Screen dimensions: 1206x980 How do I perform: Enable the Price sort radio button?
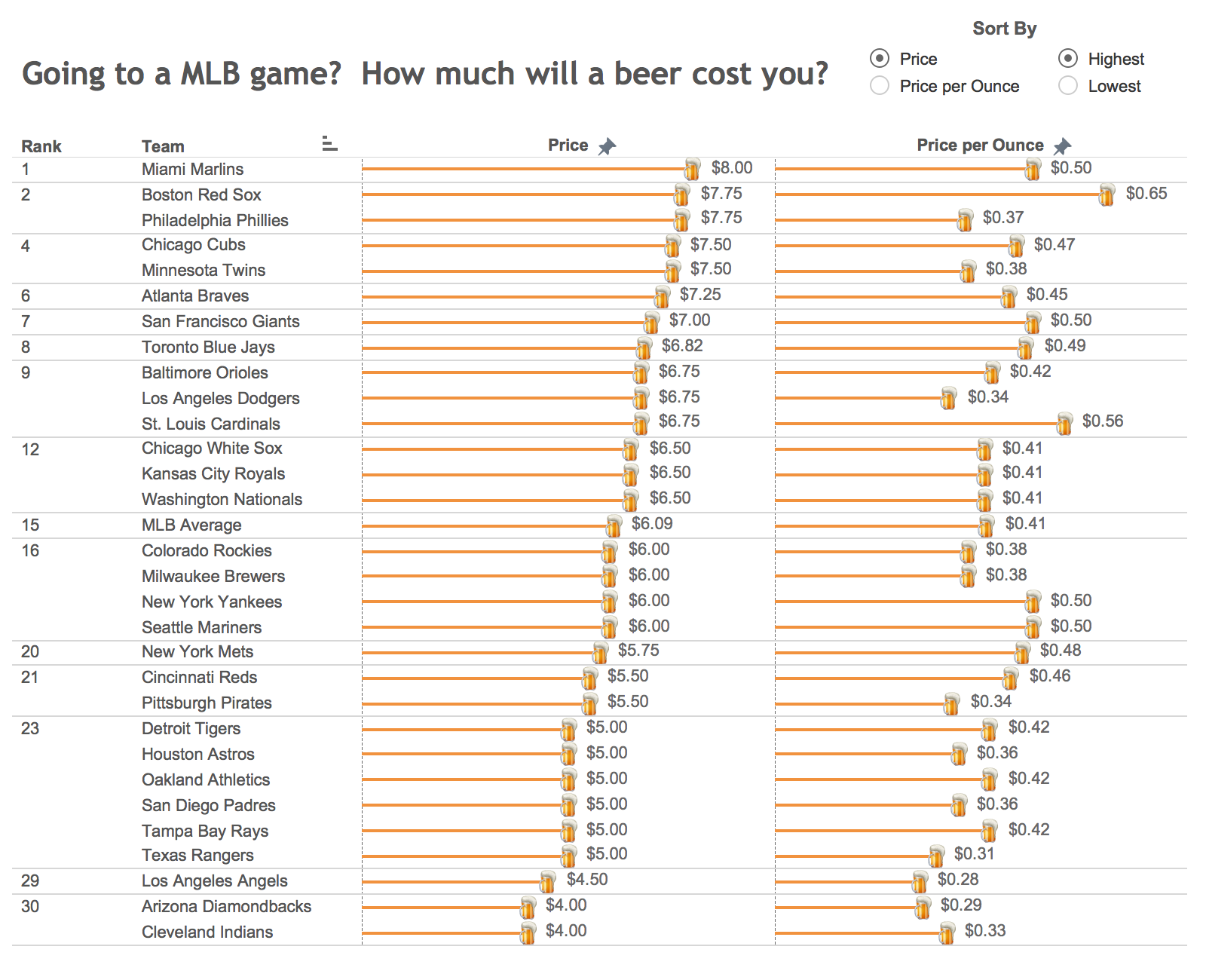tap(878, 59)
